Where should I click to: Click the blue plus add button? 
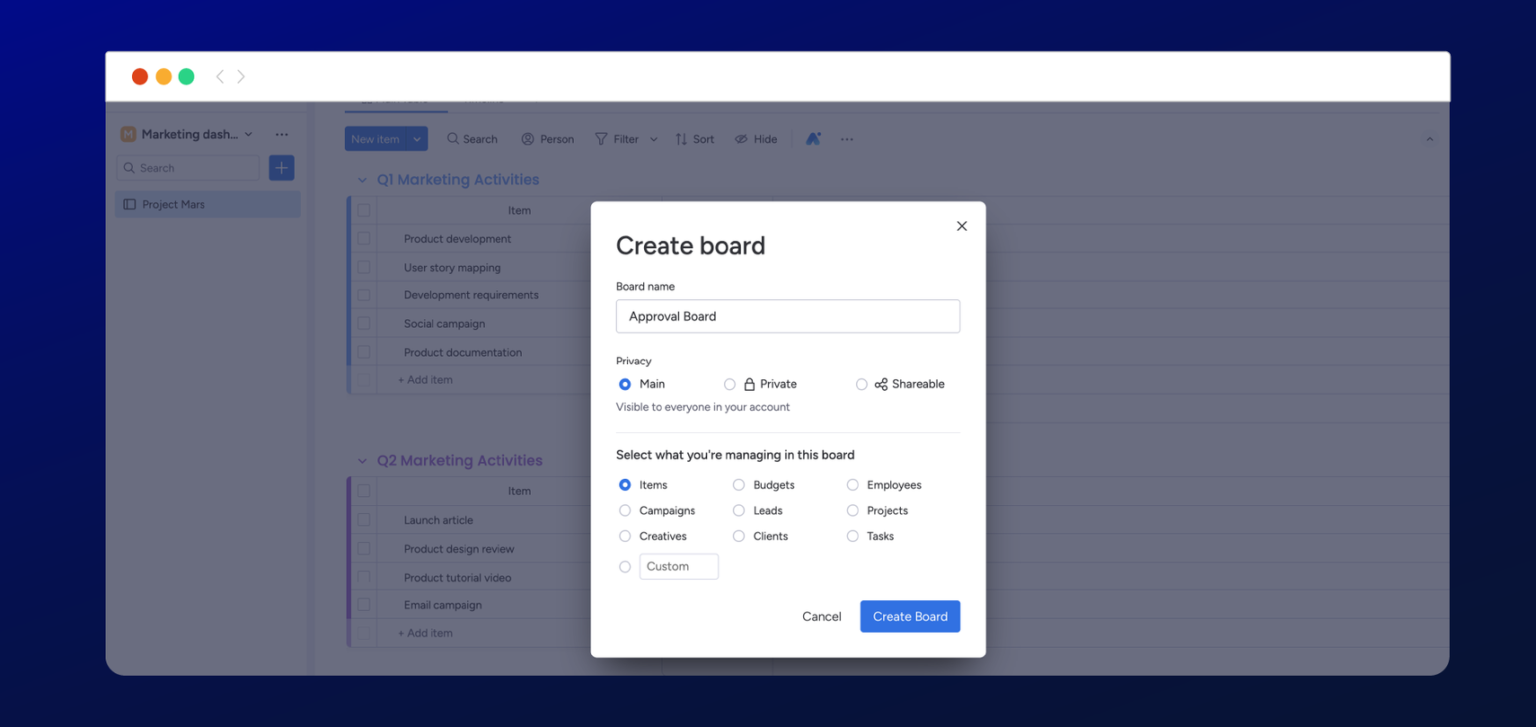281,168
